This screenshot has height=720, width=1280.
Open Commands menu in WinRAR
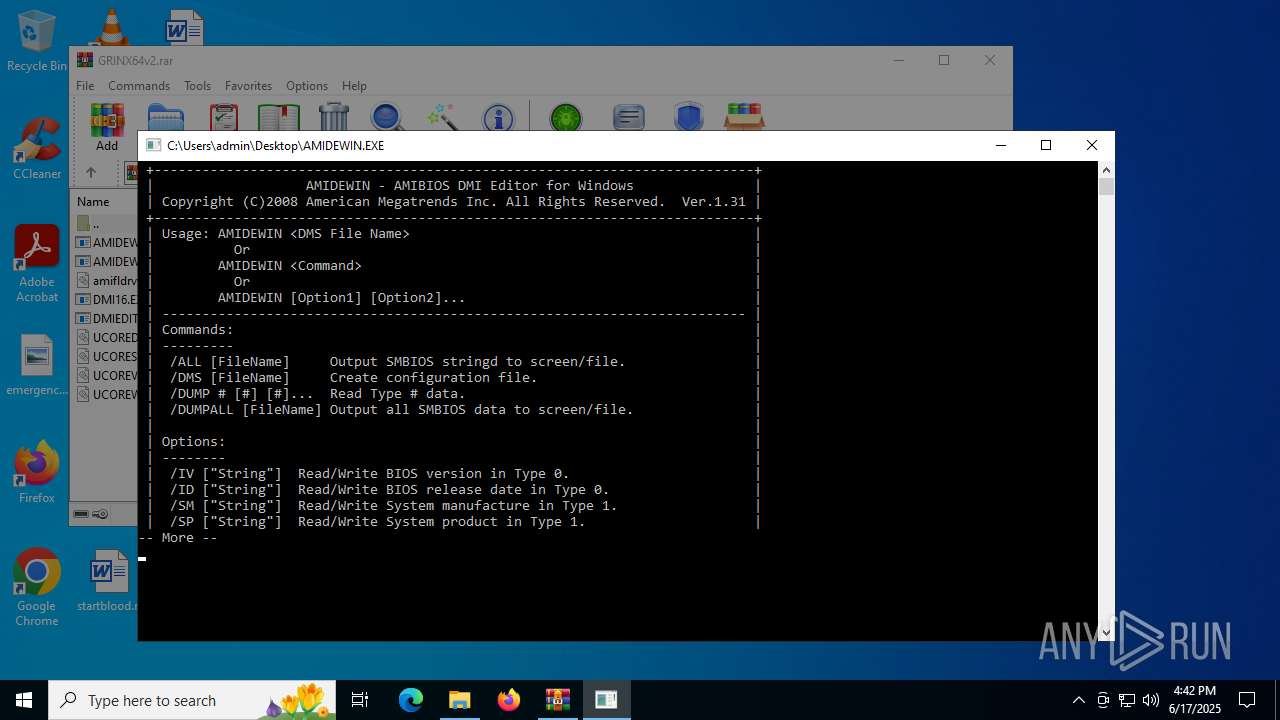point(139,86)
